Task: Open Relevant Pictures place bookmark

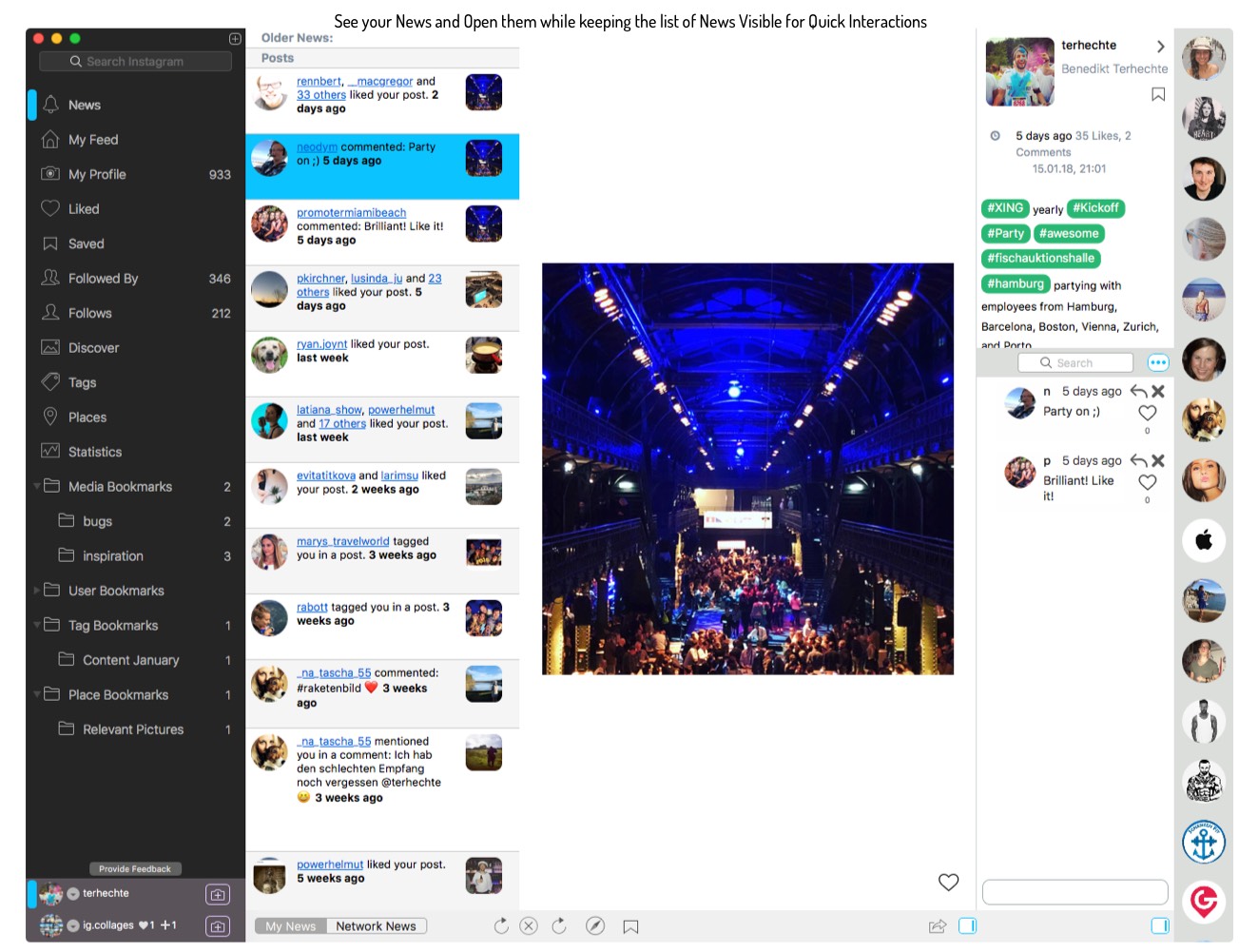Action: pyautogui.click(x=135, y=729)
